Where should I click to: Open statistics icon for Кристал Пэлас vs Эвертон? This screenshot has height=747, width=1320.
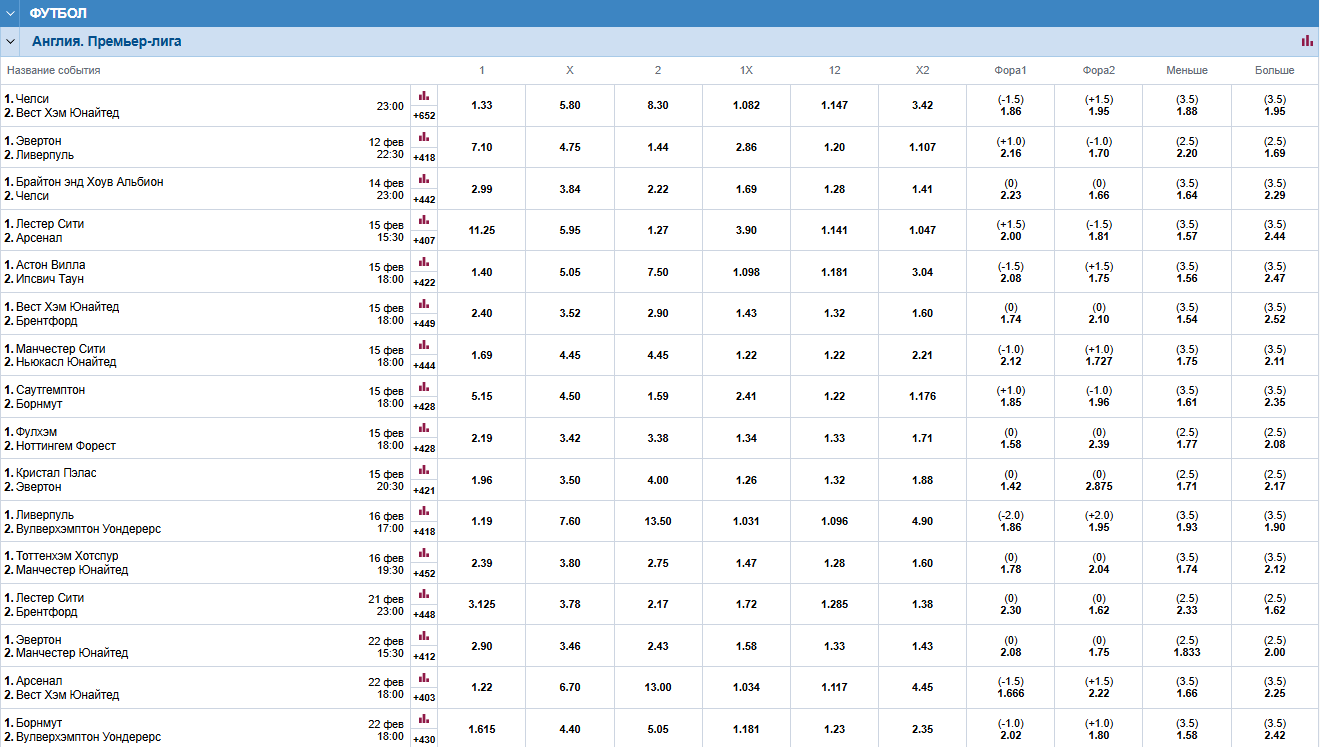pos(424,470)
